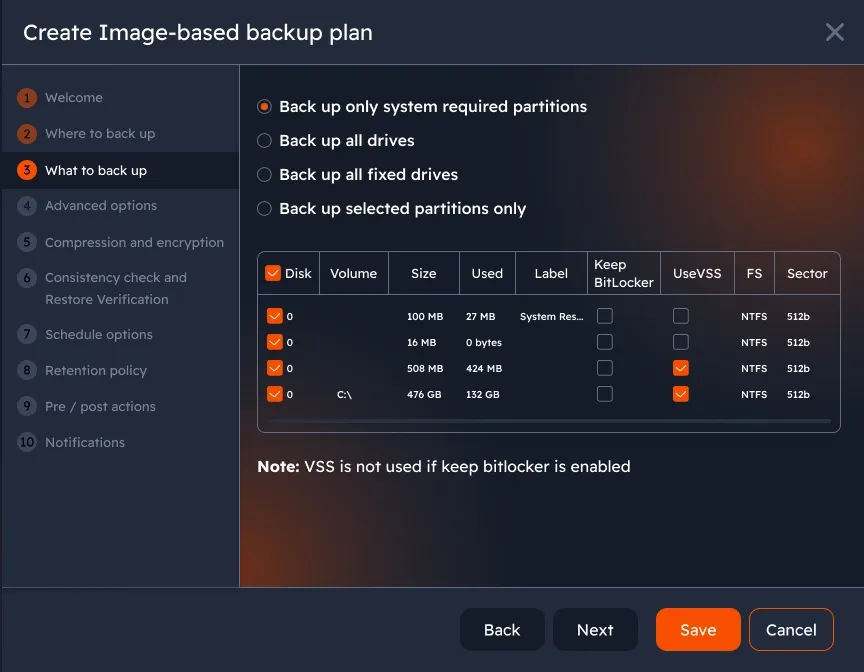The image size is (864, 672).
Task: Choose Back up all fixed drives
Action: 265,175
